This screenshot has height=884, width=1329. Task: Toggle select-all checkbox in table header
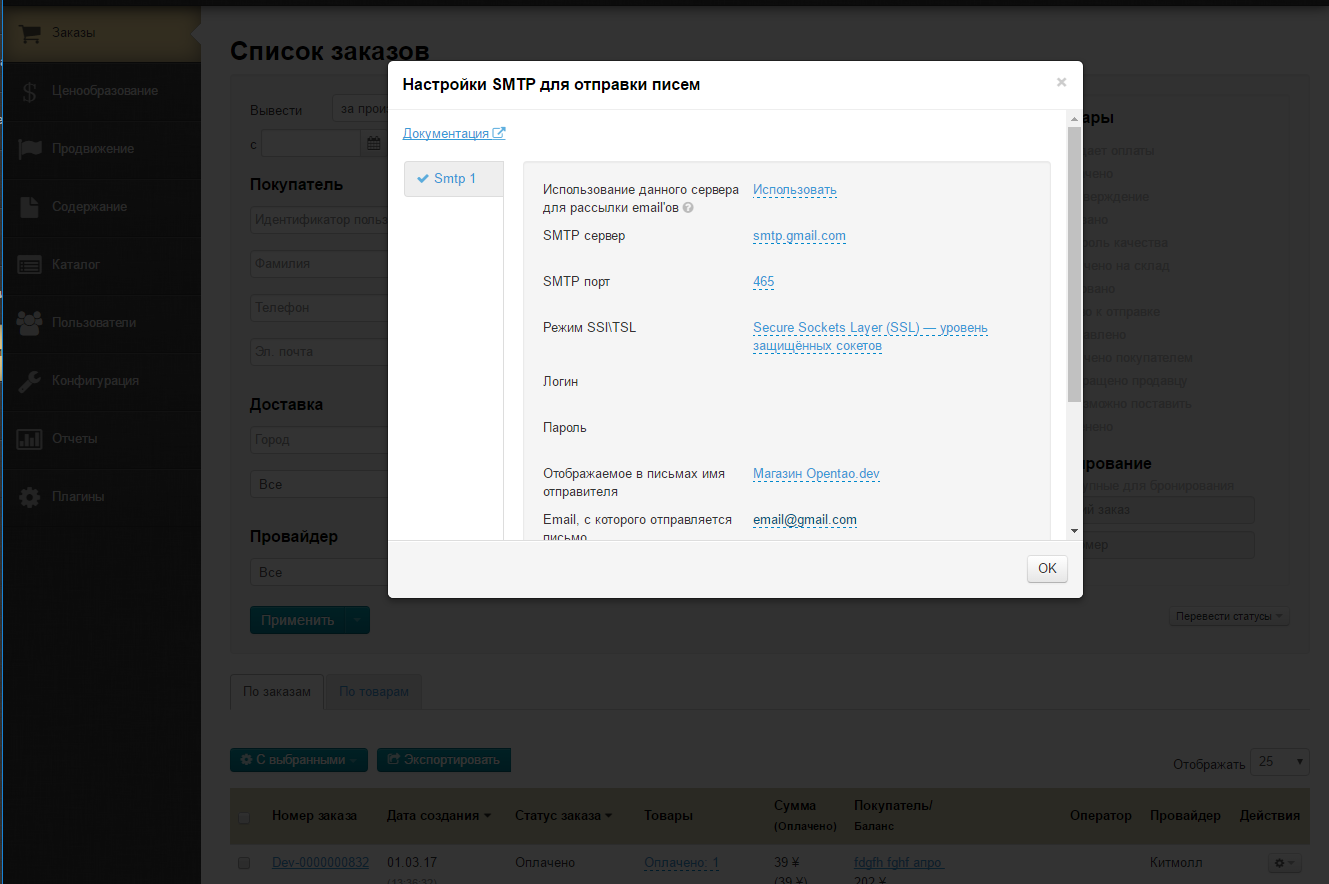coord(244,818)
